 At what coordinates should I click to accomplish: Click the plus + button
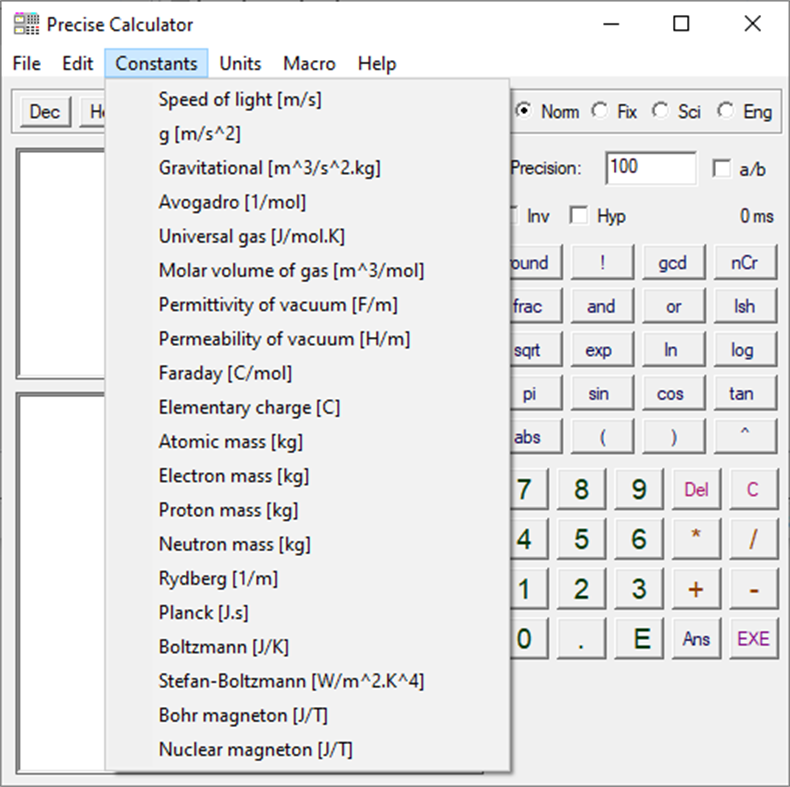pos(696,589)
